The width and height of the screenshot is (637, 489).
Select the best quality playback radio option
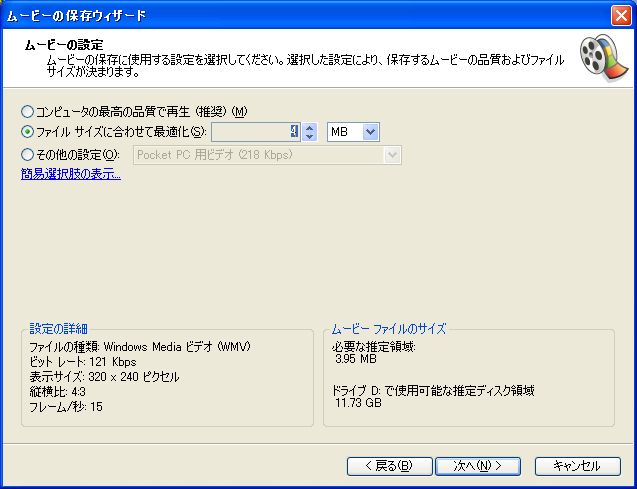27,111
